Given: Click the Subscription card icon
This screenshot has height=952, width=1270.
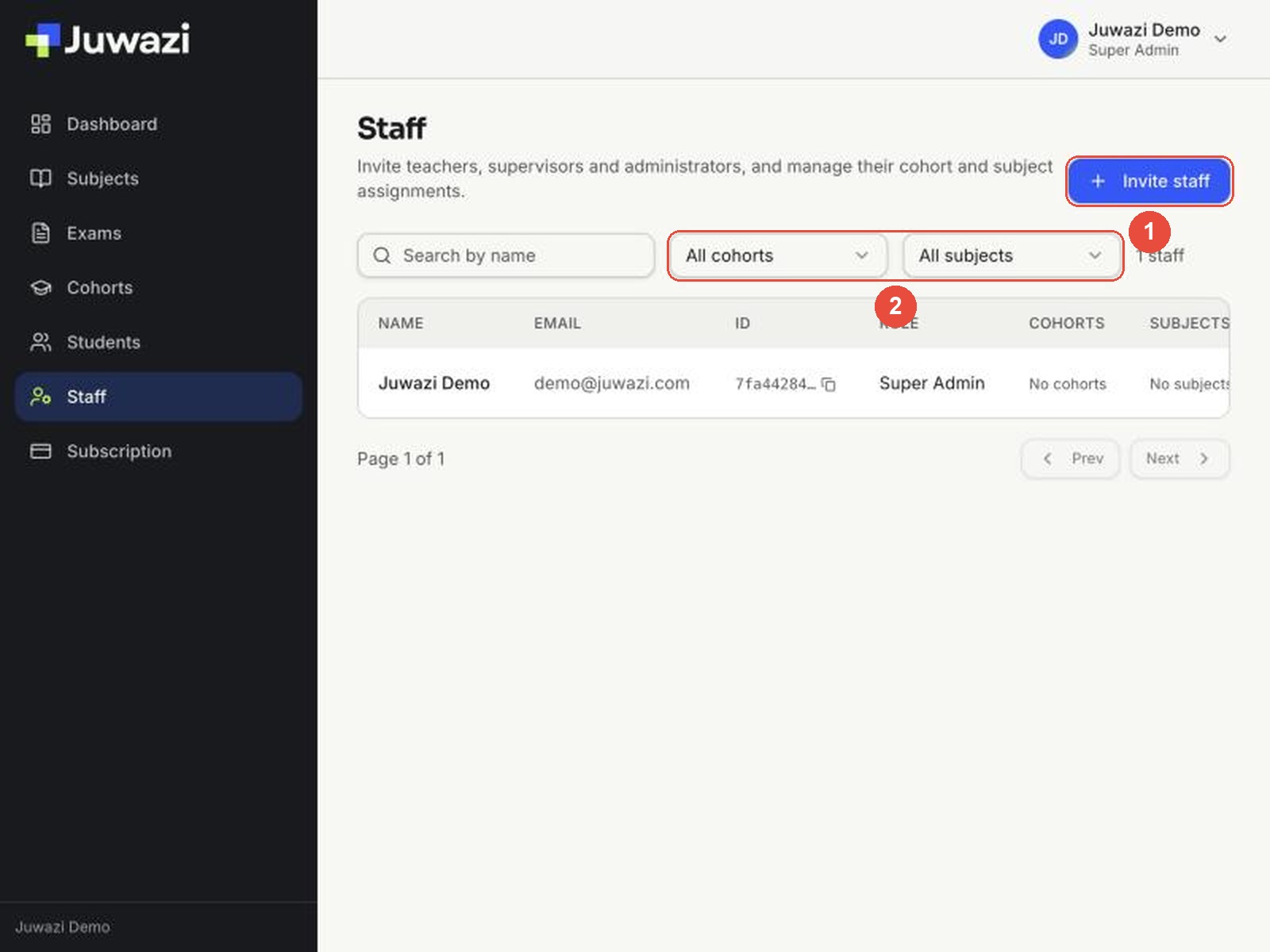Looking at the screenshot, I should click(40, 451).
